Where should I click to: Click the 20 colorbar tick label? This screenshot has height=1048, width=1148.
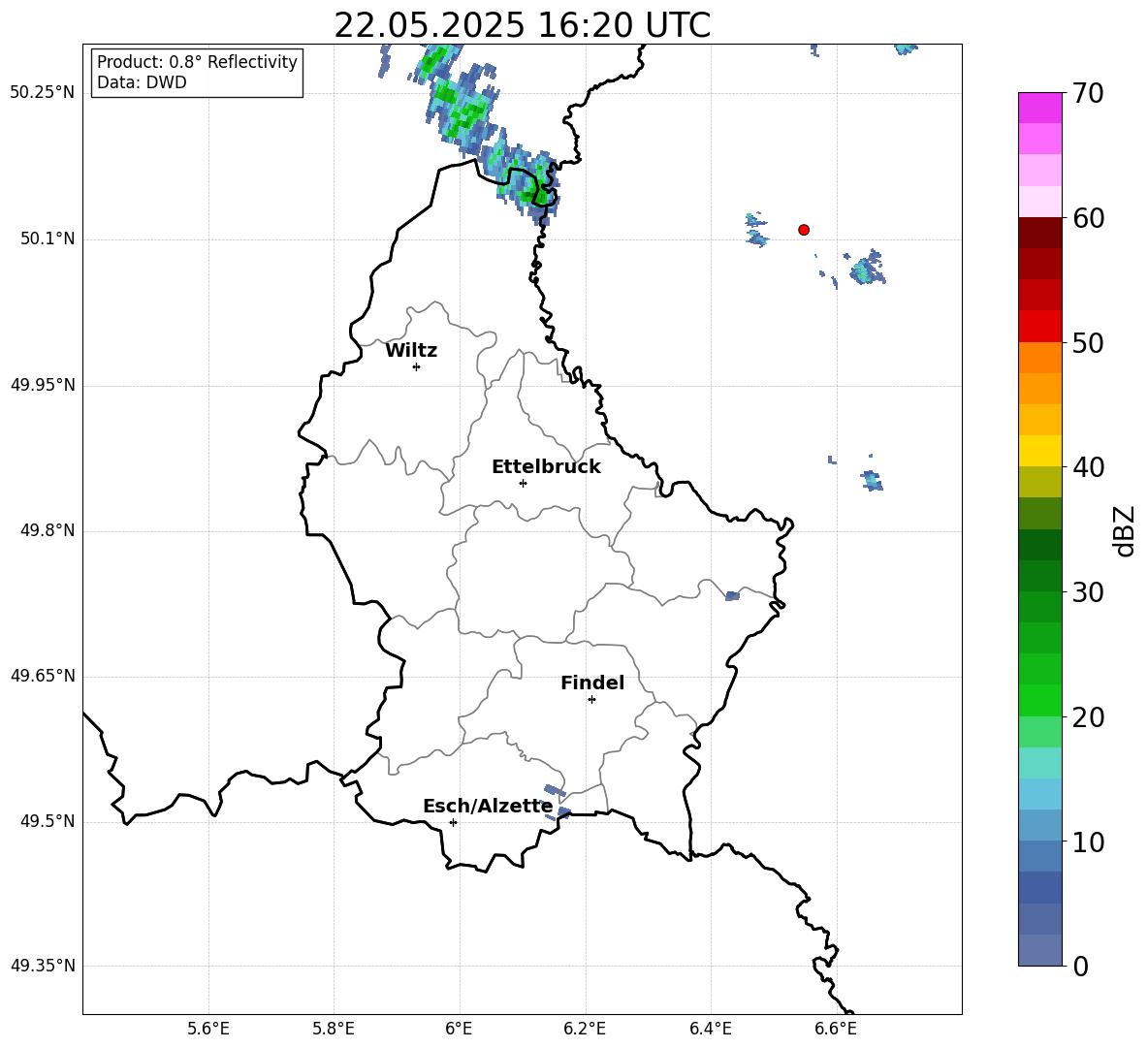point(1087,717)
